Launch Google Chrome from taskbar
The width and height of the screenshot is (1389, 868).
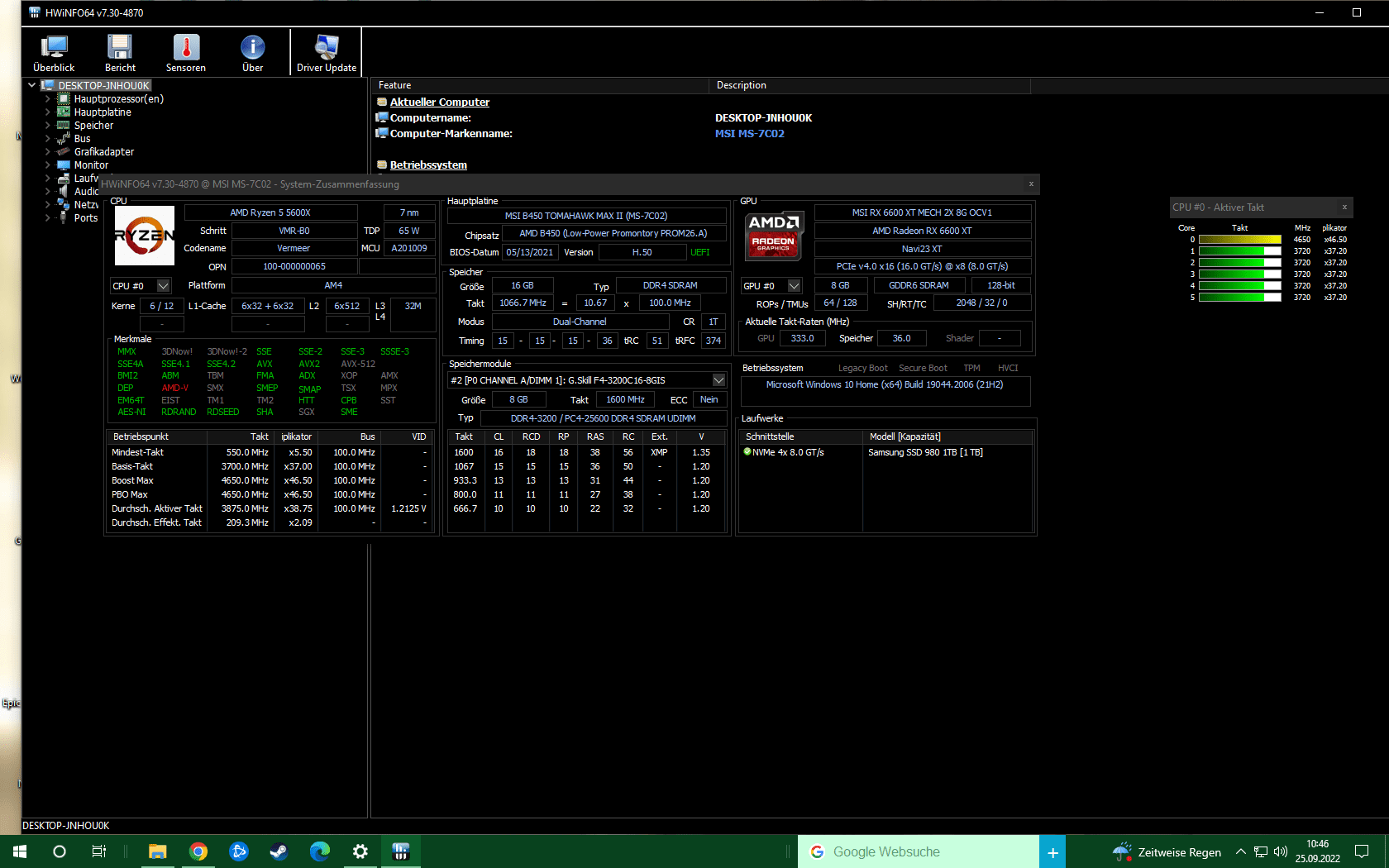(198, 851)
